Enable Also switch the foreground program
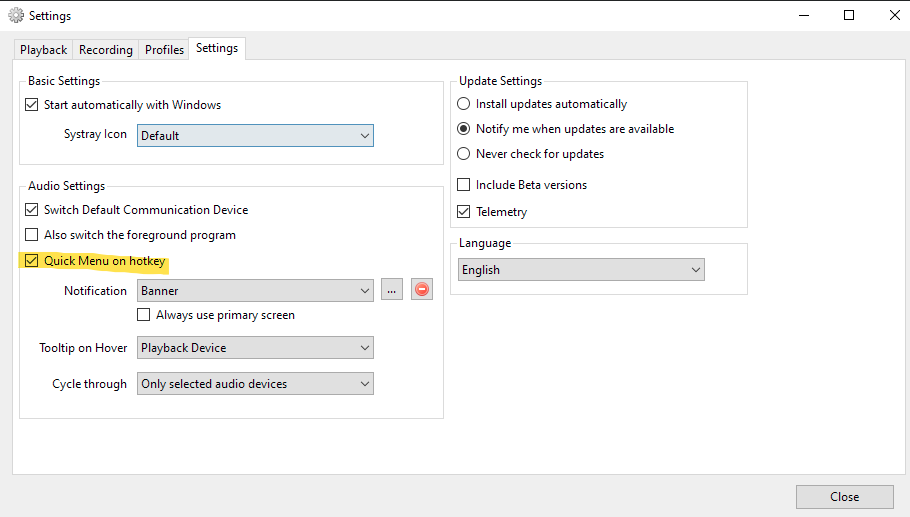This screenshot has width=910, height=517. pos(31,234)
